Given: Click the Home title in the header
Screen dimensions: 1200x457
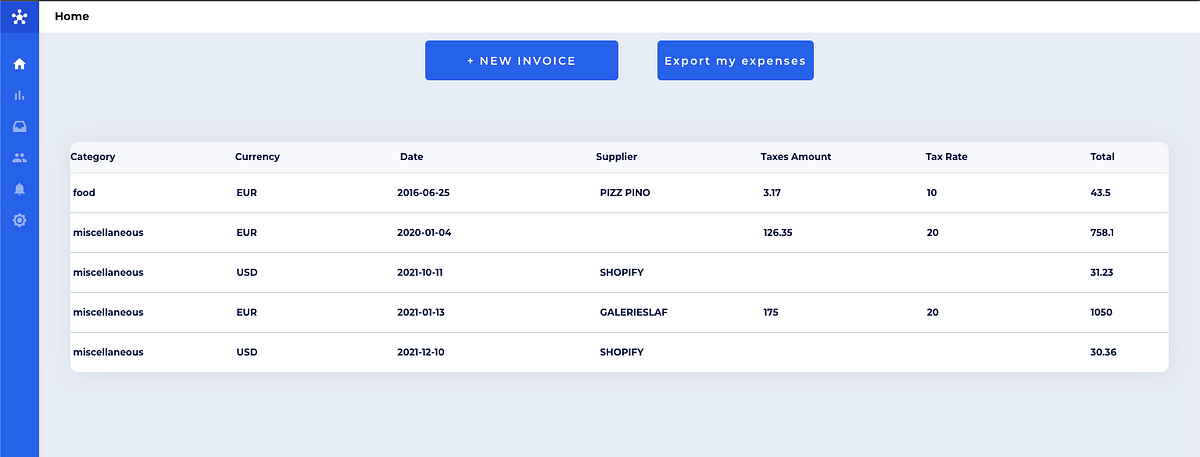Looking at the screenshot, I should [72, 16].
